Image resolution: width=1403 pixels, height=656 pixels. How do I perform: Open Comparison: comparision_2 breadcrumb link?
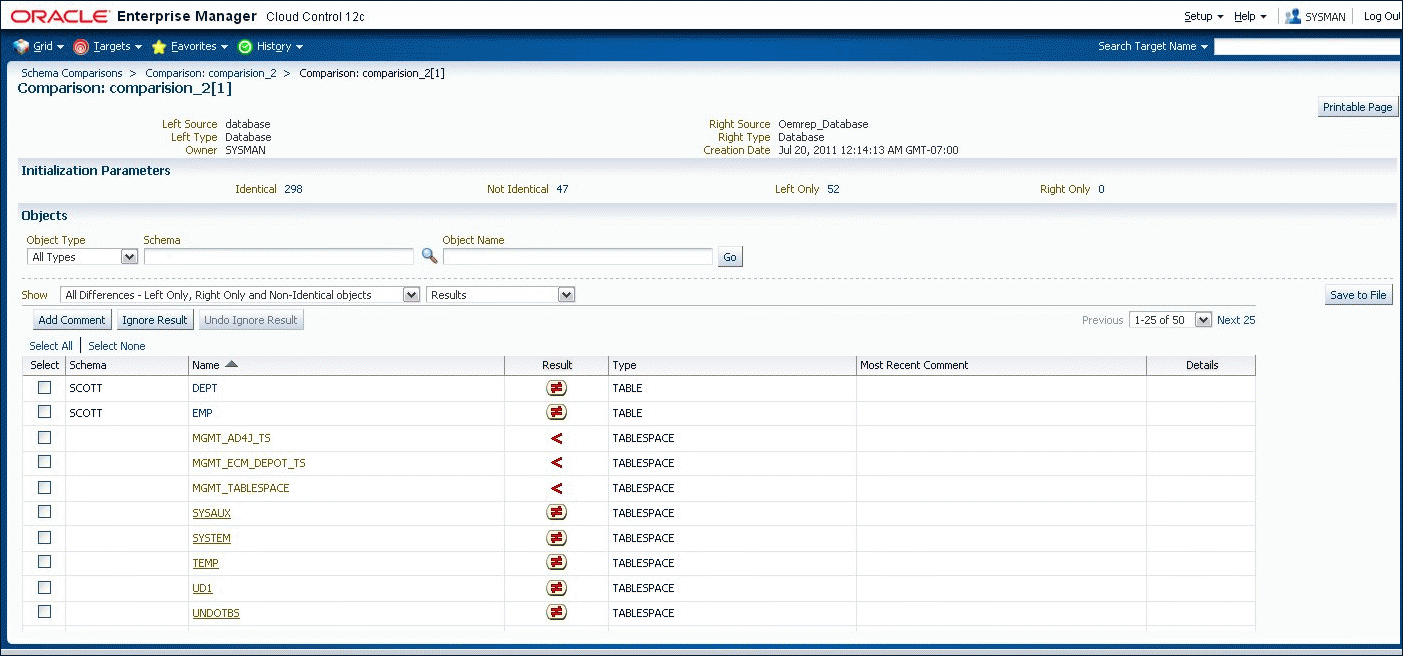coord(211,73)
